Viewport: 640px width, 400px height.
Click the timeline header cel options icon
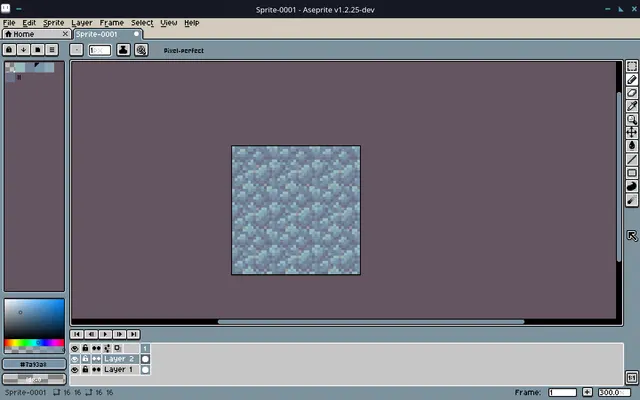click(118, 348)
